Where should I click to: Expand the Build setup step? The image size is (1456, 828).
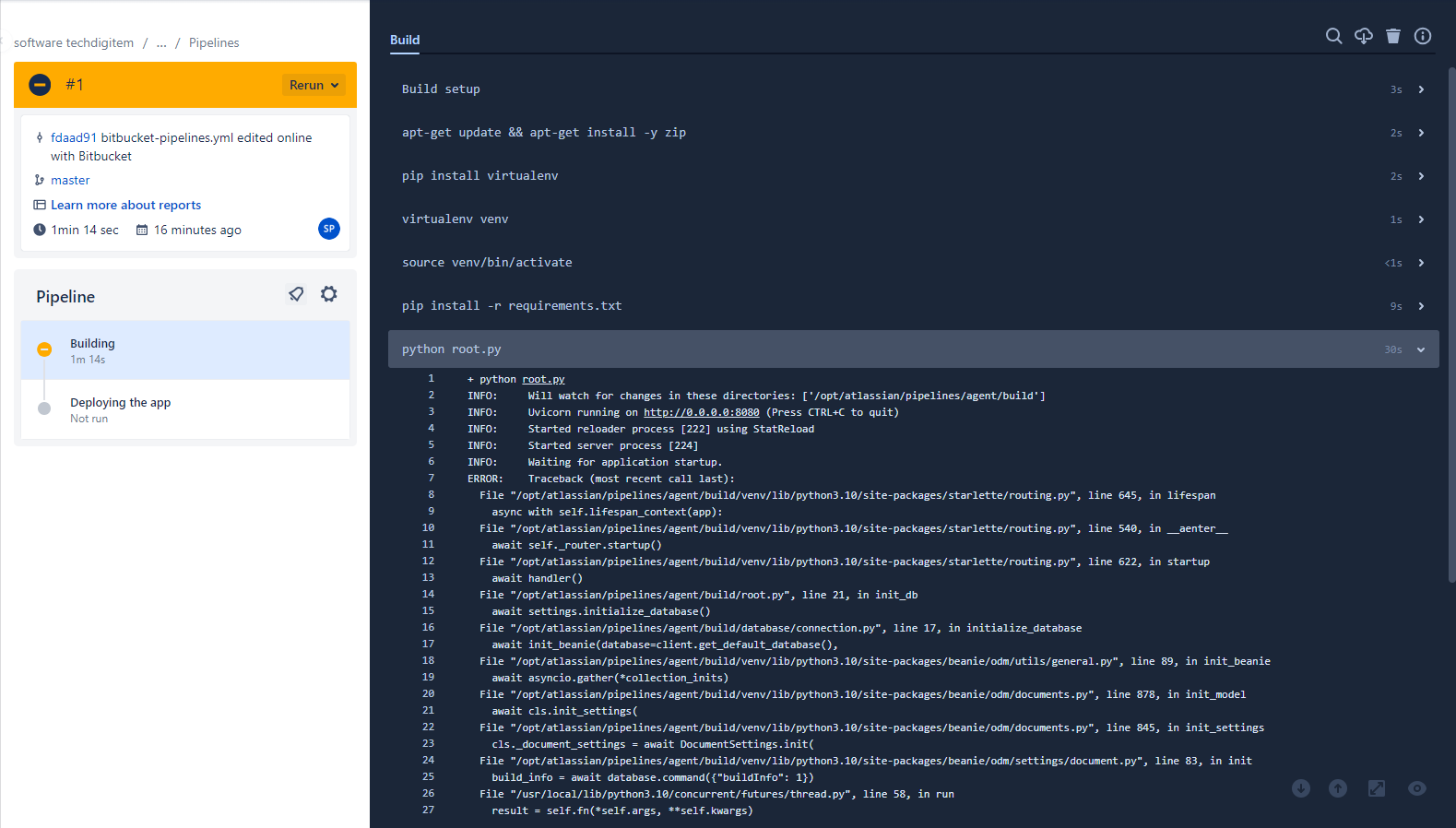coord(914,89)
